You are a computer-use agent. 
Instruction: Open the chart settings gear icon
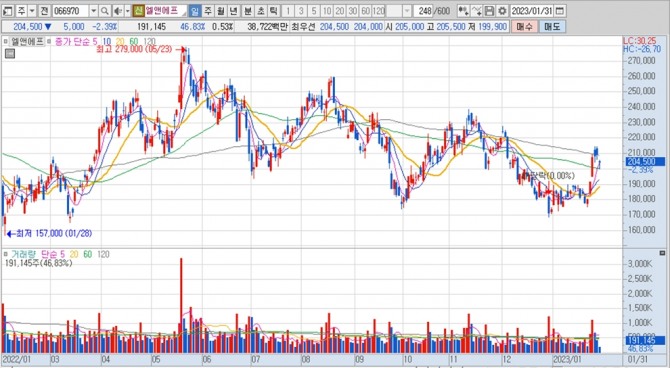pyautogui.click(x=502, y=11)
